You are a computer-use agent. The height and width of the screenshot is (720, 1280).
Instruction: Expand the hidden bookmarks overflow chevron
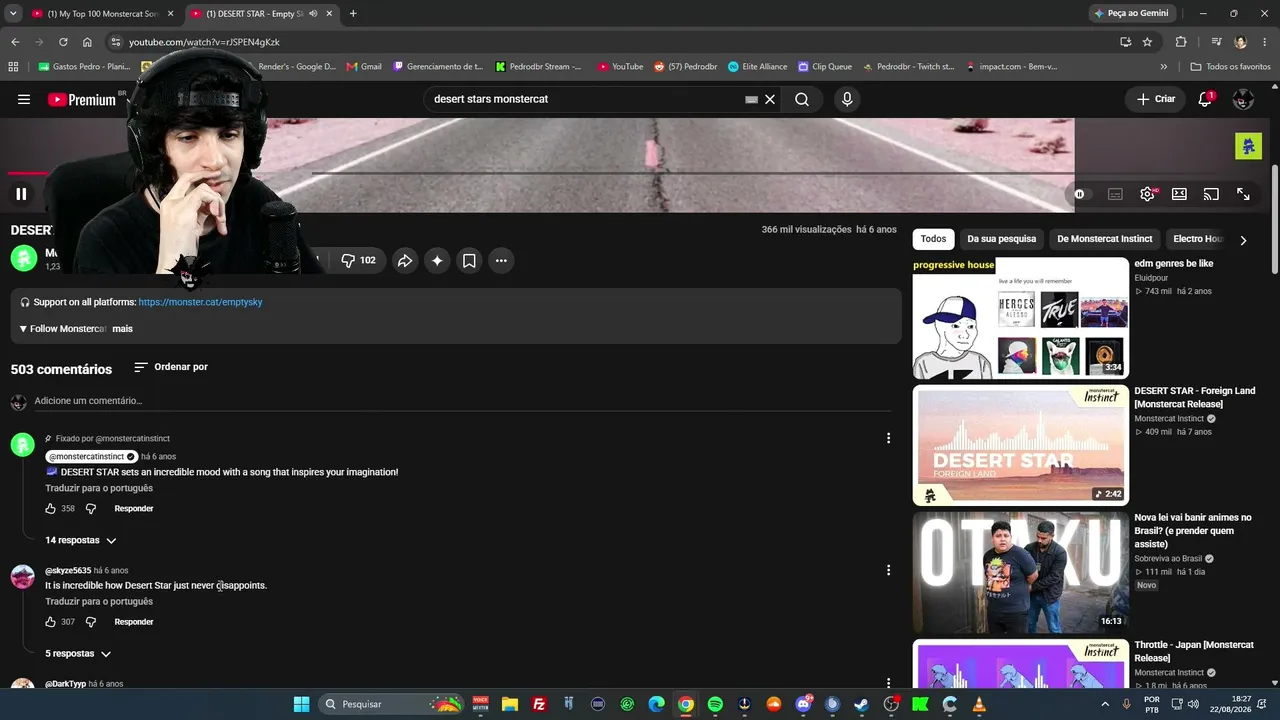[x=1163, y=67]
